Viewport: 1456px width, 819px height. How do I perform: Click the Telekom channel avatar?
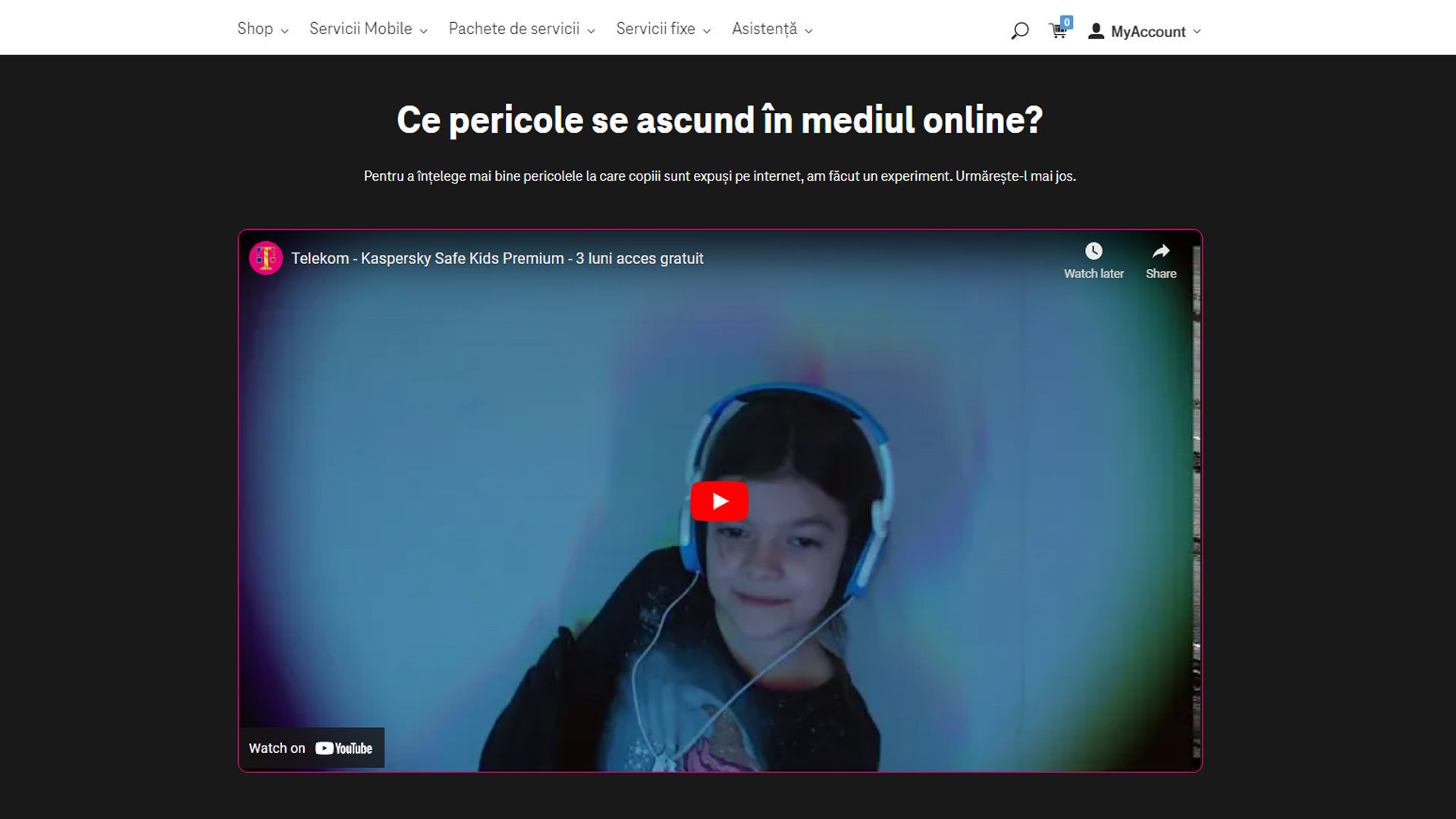tap(266, 259)
